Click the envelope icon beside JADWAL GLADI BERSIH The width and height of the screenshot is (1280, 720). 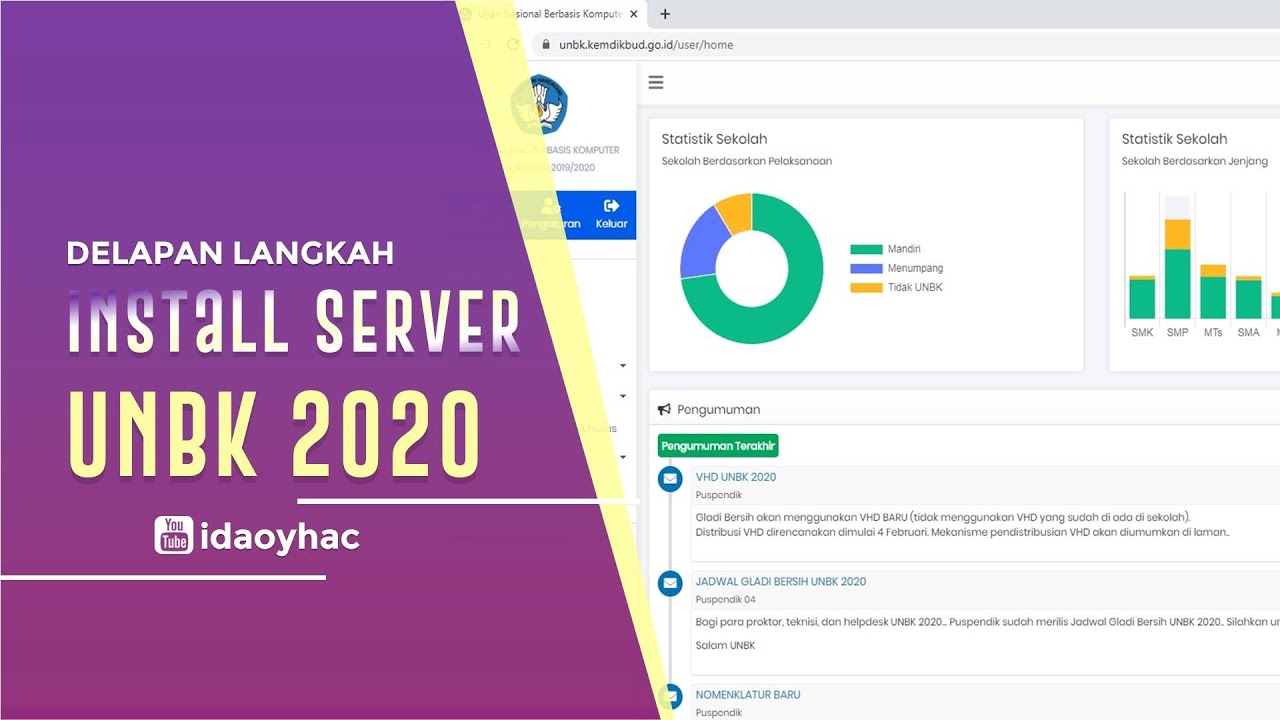point(670,583)
